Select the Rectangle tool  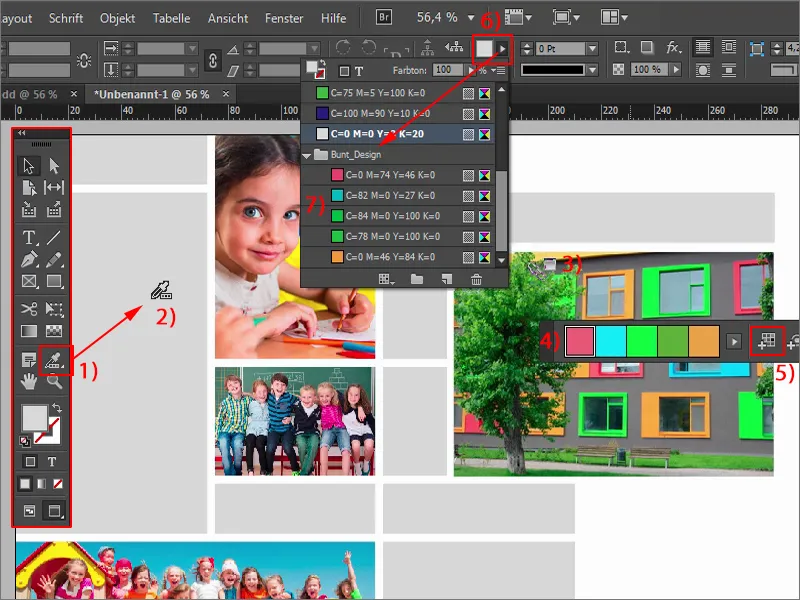point(54,281)
